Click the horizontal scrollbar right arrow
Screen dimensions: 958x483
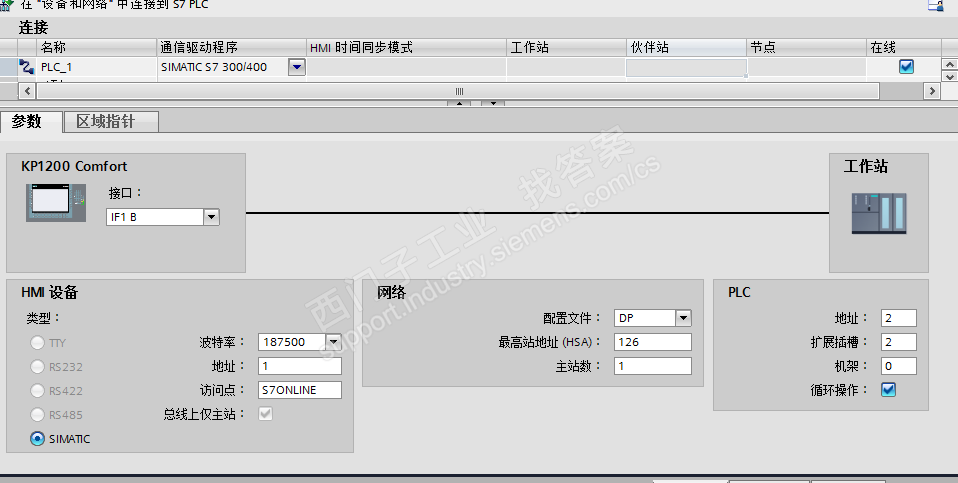(x=932, y=91)
